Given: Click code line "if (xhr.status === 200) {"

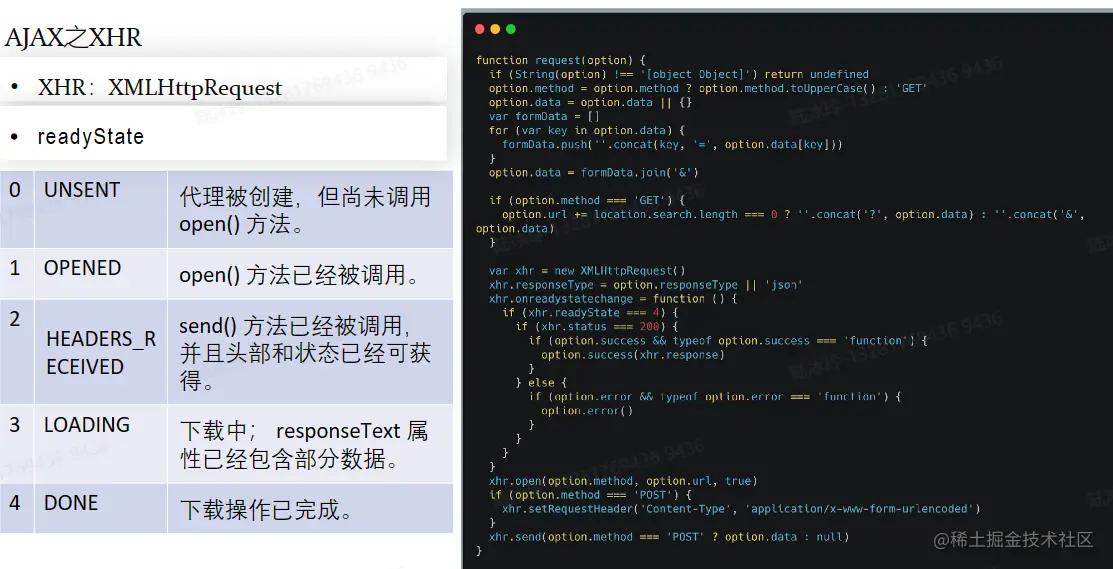Looking at the screenshot, I should coord(595,326).
